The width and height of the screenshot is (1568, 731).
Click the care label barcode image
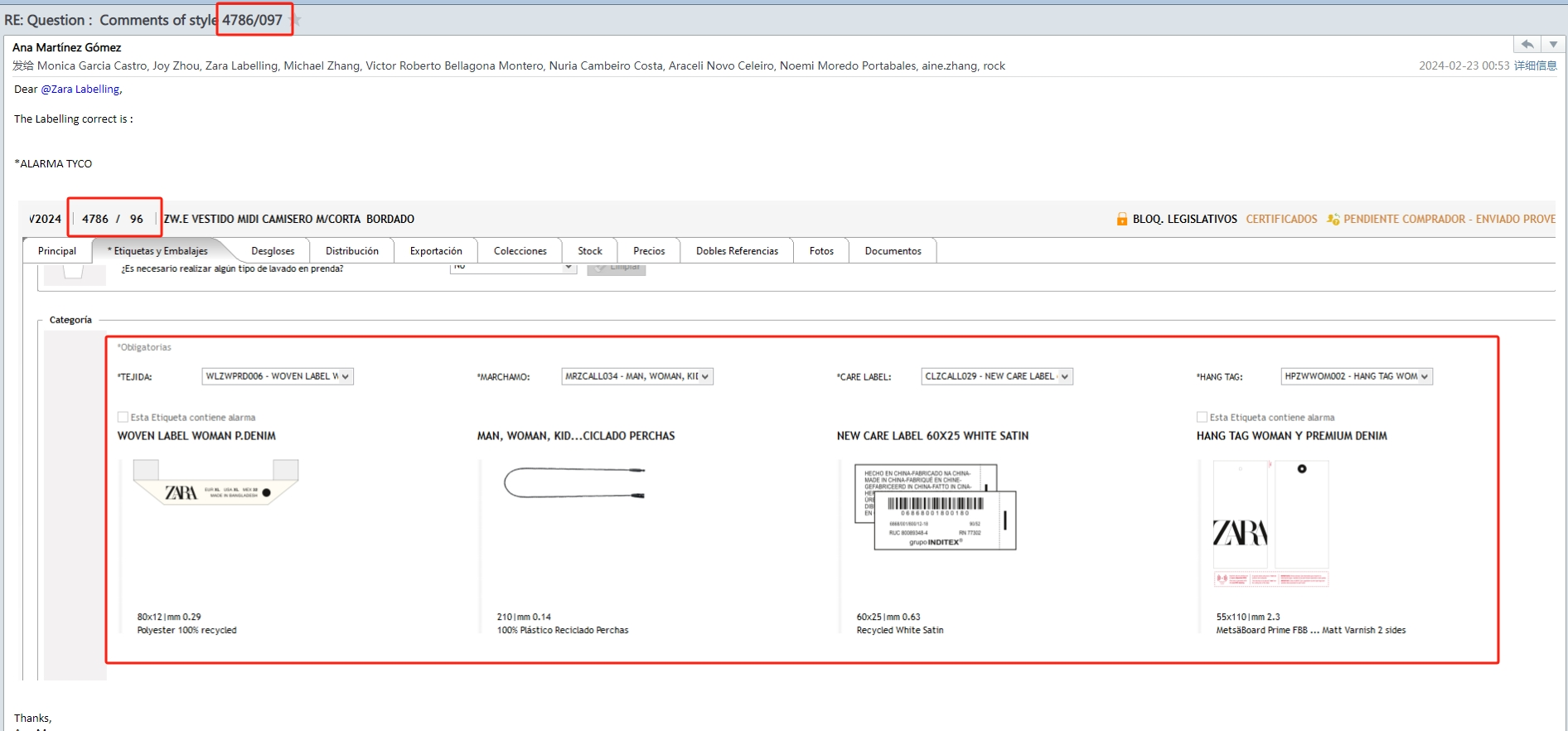pyautogui.click(x=935, y=507)
